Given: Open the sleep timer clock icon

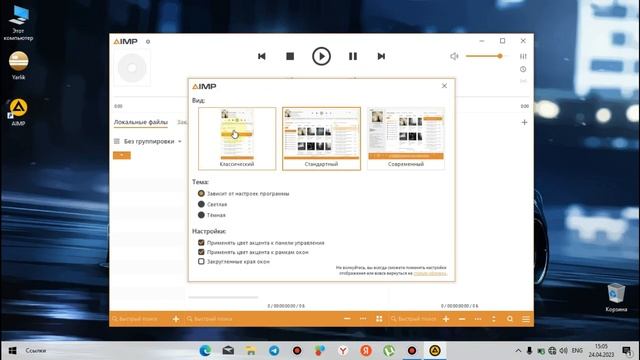Looking at the screenshot, I should (x=523, y=69).
